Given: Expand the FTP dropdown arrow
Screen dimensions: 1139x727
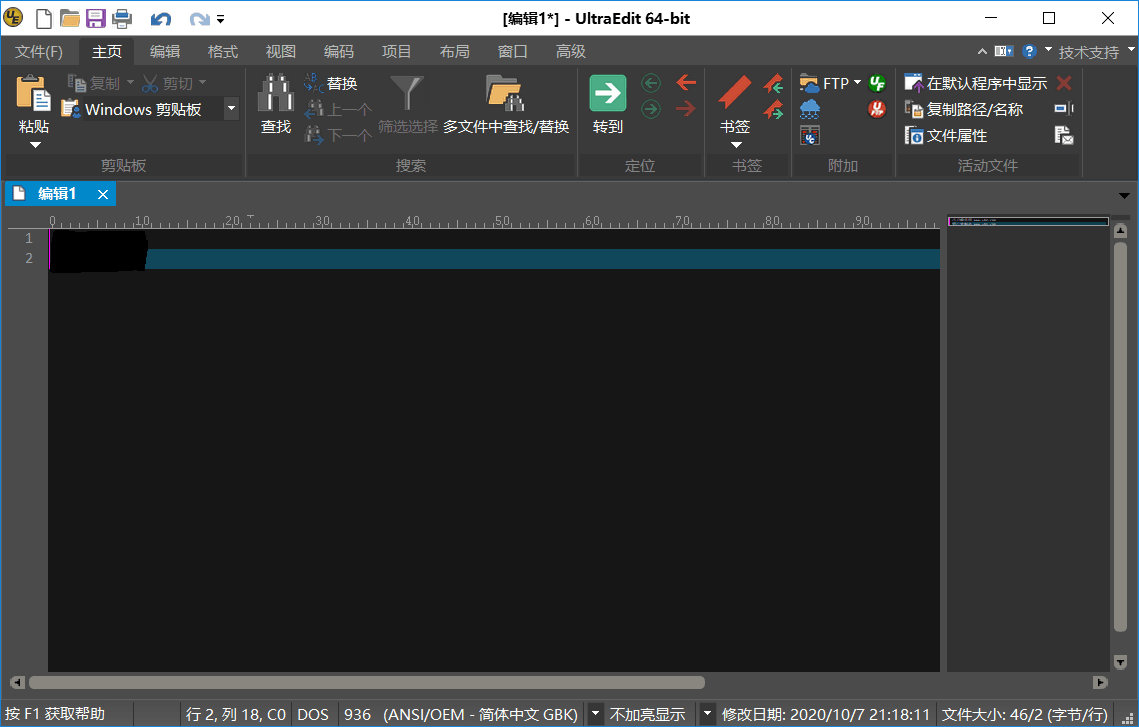Looking at the screenshot, I should [857, 83].
